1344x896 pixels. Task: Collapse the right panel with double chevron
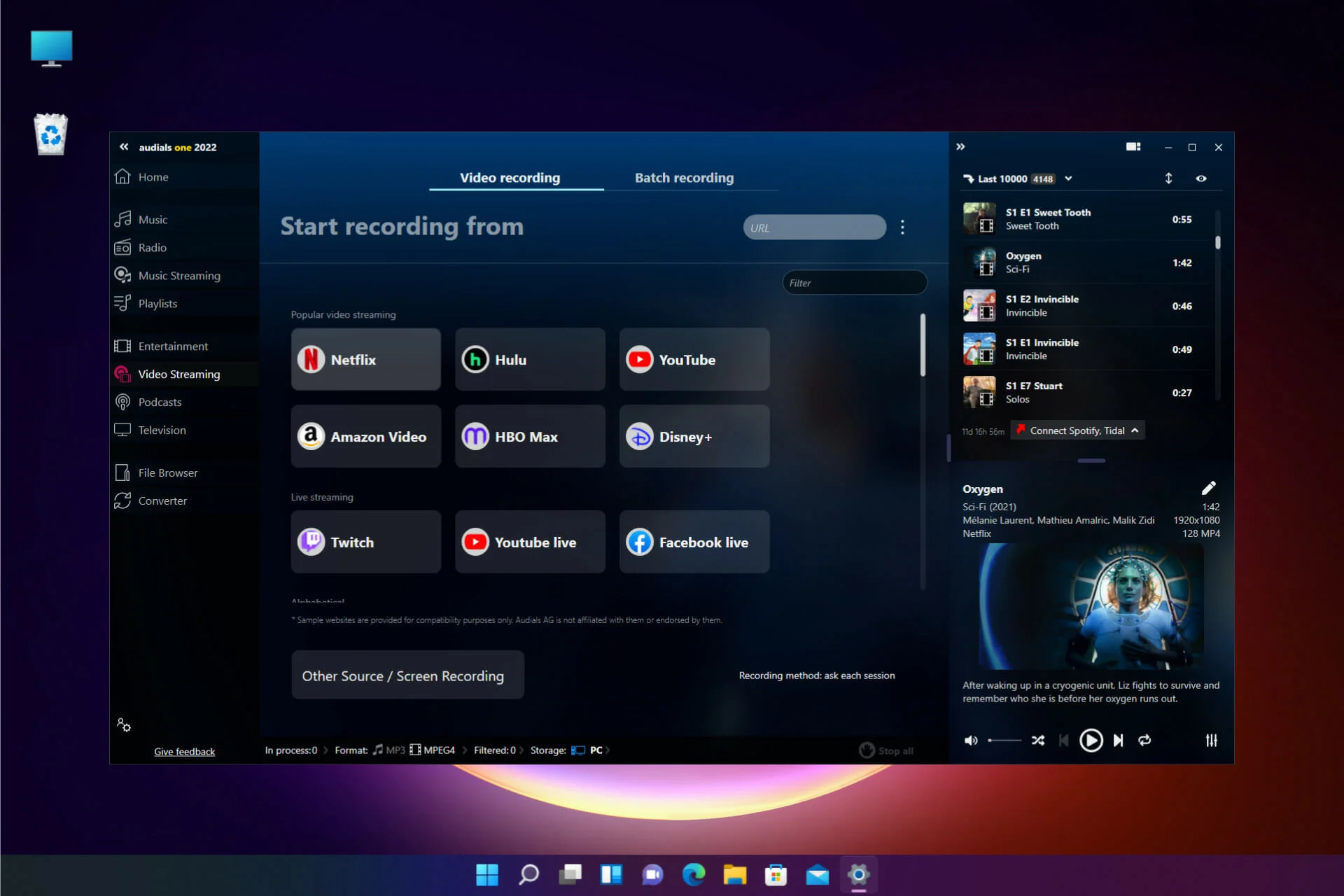point(960,146)
